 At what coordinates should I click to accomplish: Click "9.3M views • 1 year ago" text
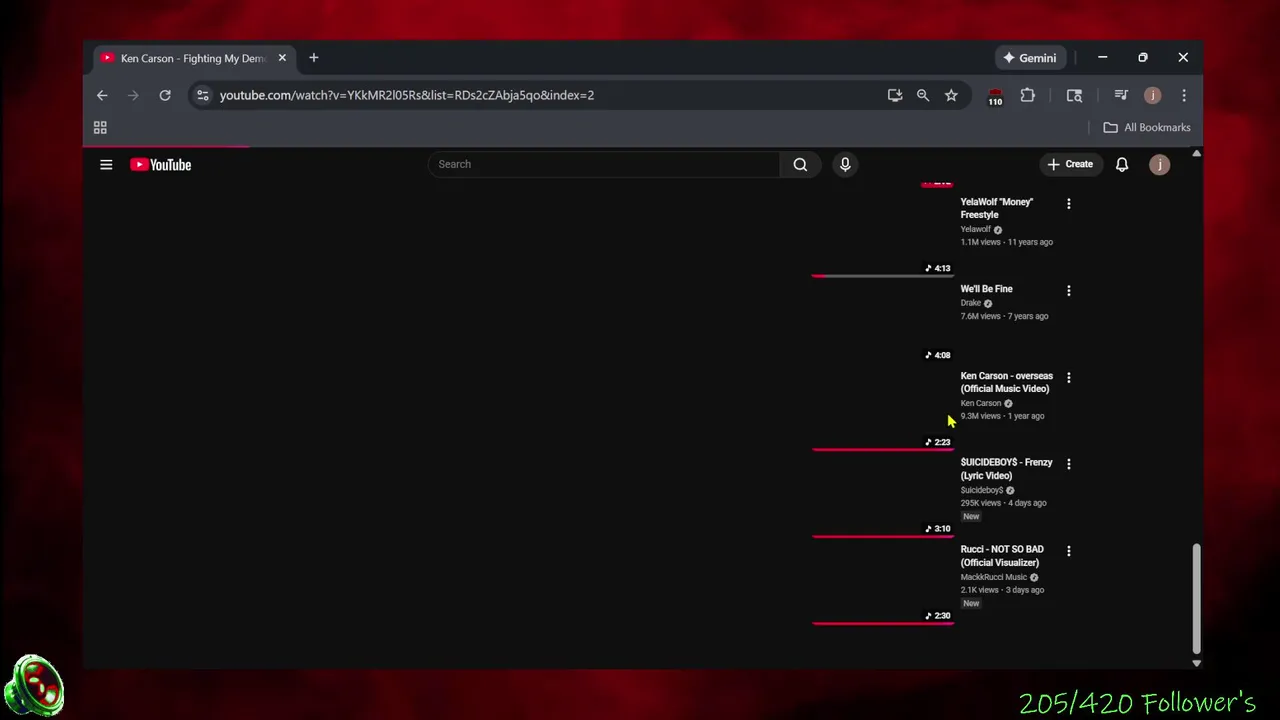[x=1003, y=416]
